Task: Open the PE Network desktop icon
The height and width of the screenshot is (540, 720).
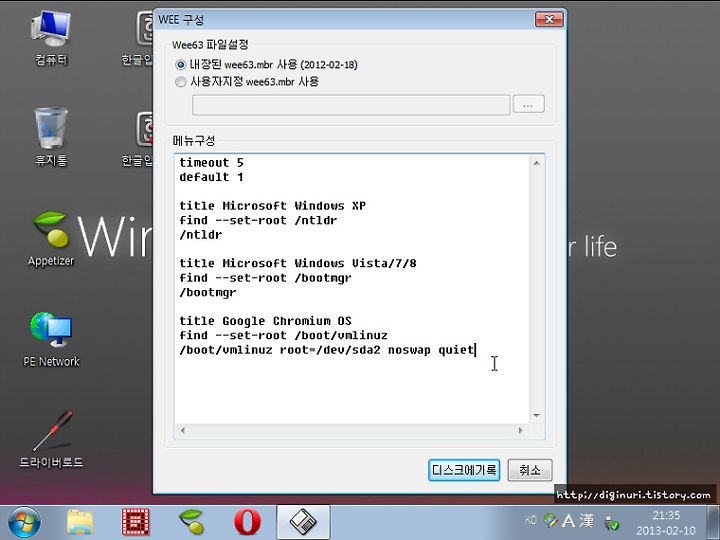Action: pos(51,339)
